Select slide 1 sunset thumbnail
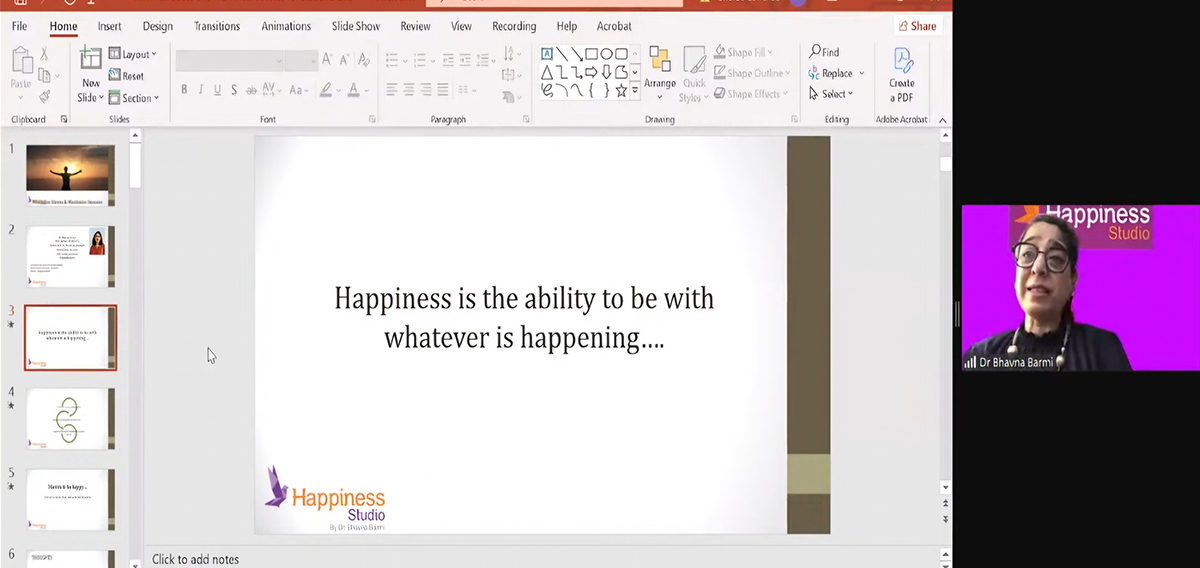 [x=70, y=175]
